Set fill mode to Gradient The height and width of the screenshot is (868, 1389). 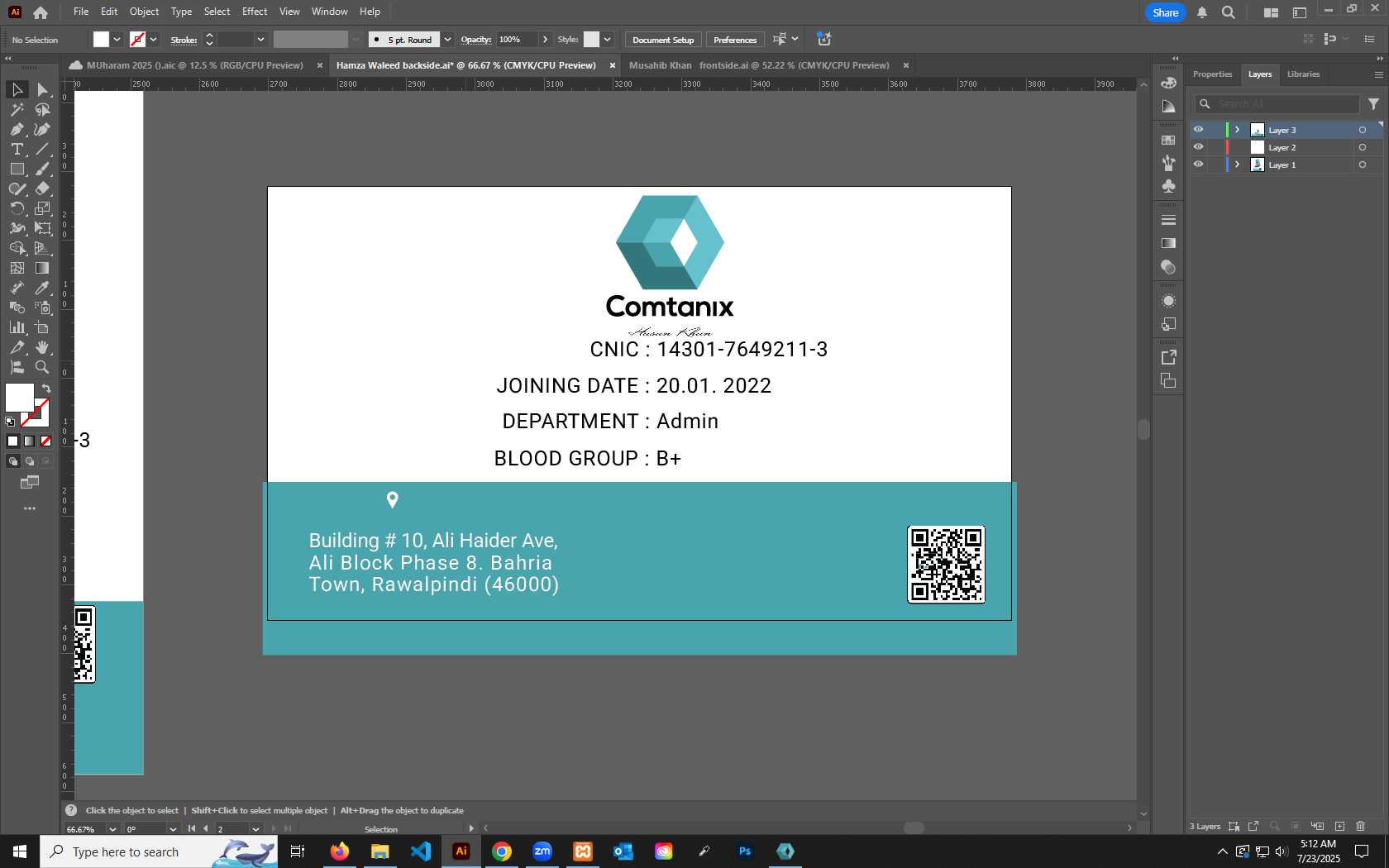[x=30, y=441]
